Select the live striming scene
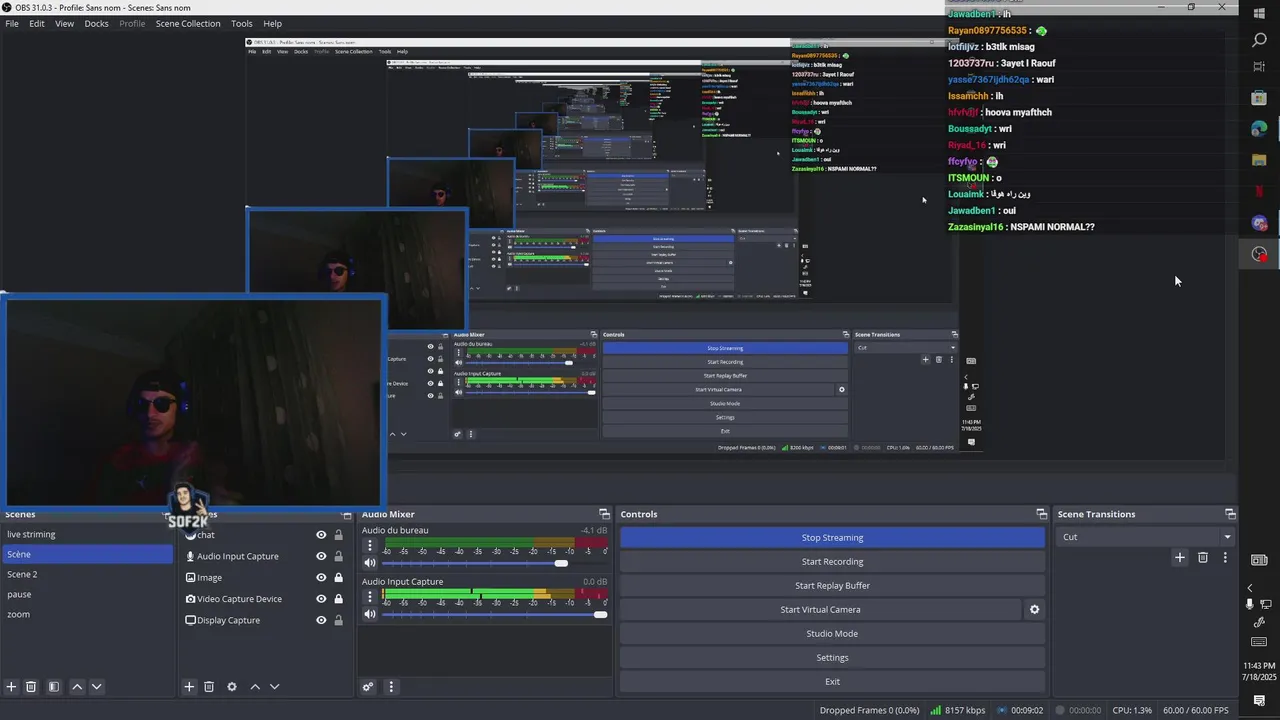The width and height of the screenshot is (1280, 720). tap(87, 535)
